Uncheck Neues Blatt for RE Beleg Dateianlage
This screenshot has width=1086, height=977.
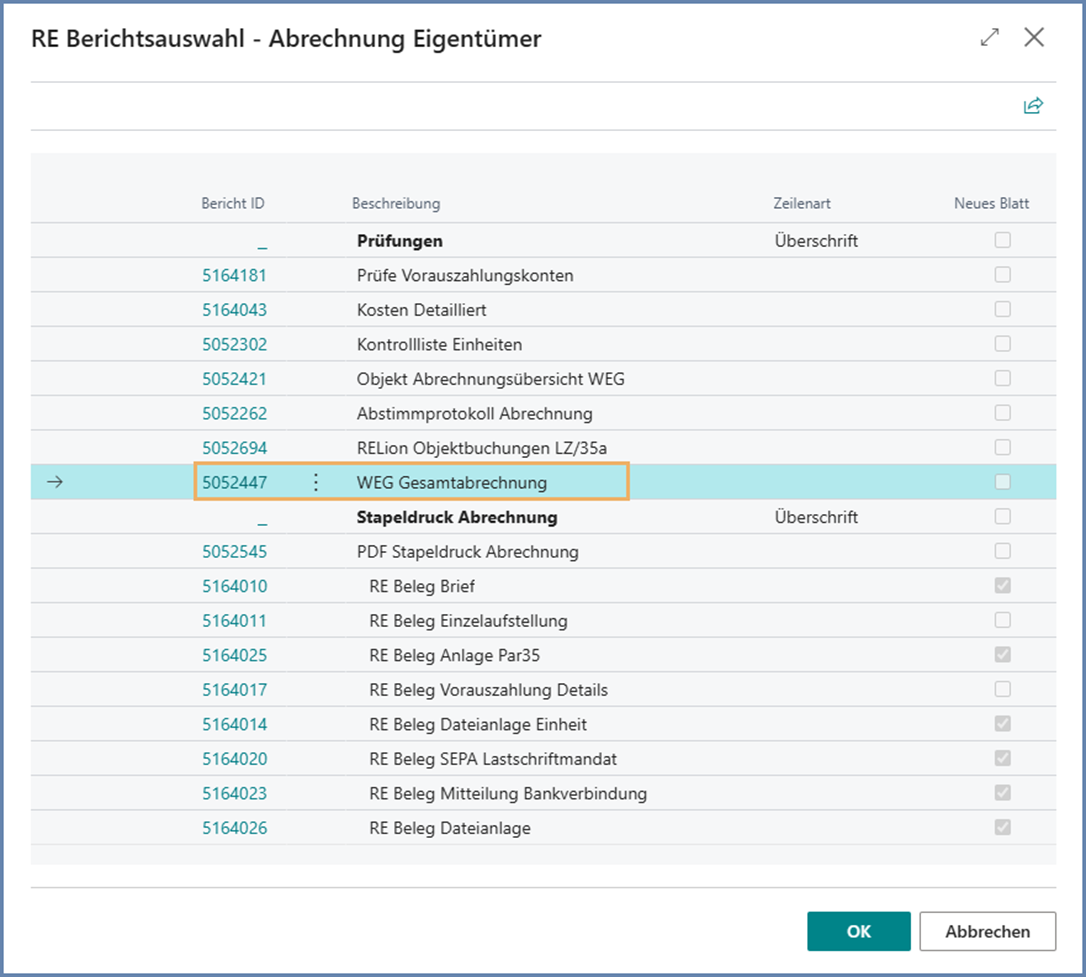[x=1002, y=828]
